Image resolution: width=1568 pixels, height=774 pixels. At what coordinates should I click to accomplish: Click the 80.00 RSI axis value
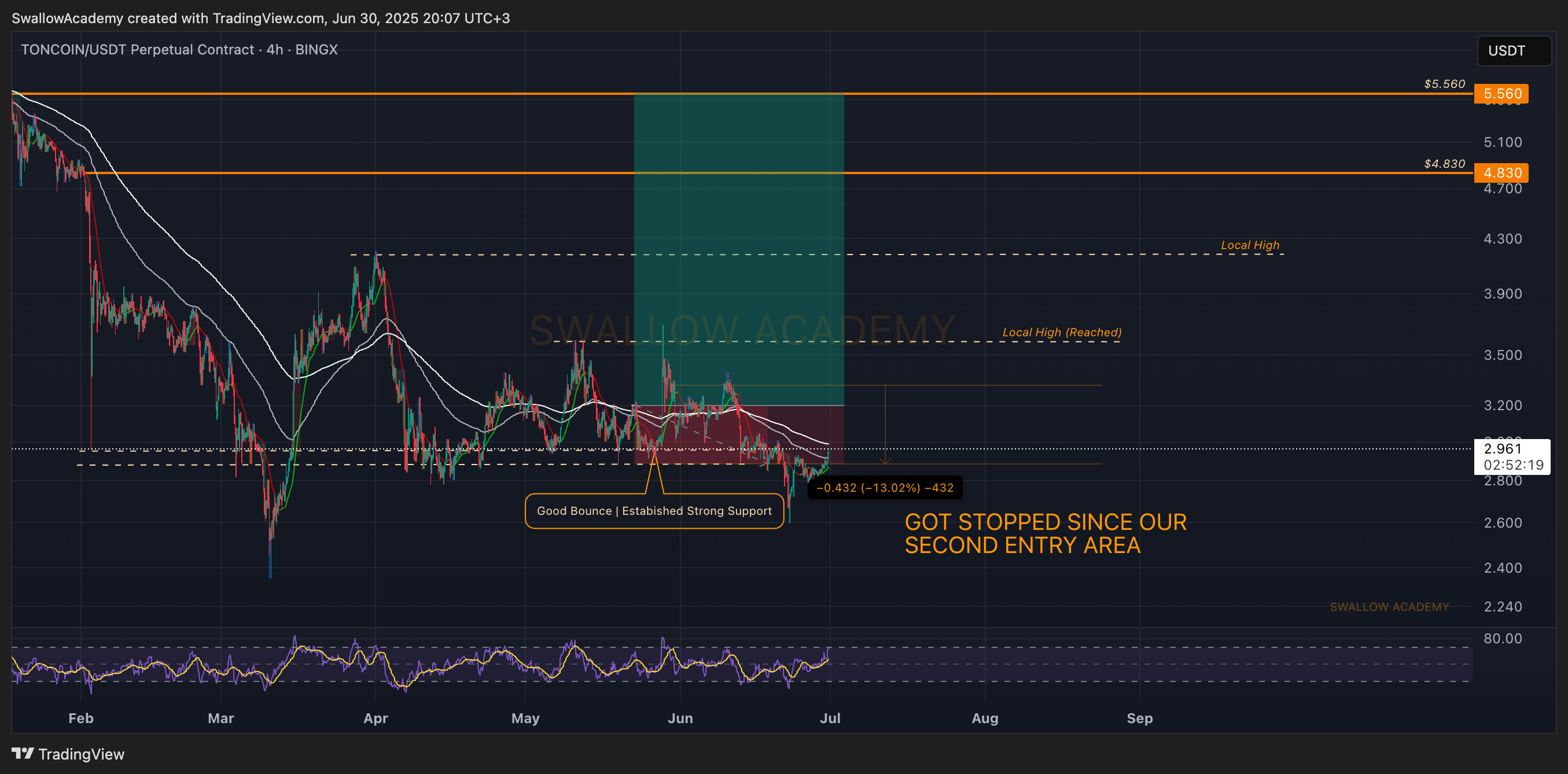click(x=1502, y=638)
